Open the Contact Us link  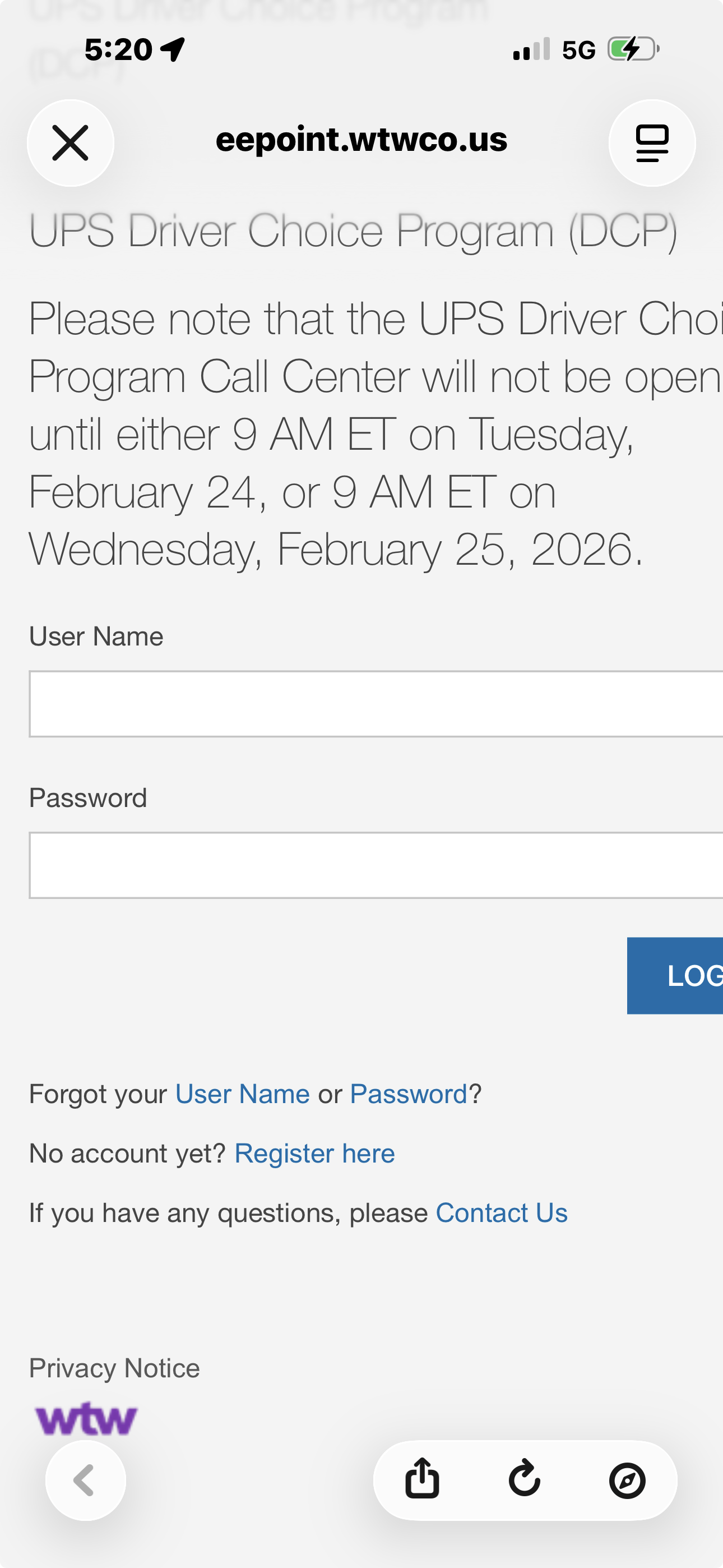coord(502,1212)
